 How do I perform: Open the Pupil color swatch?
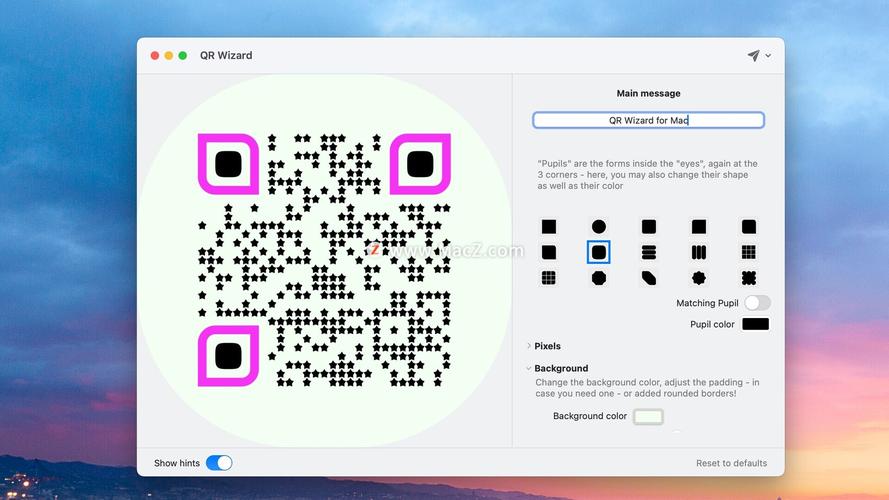point(755,324)
